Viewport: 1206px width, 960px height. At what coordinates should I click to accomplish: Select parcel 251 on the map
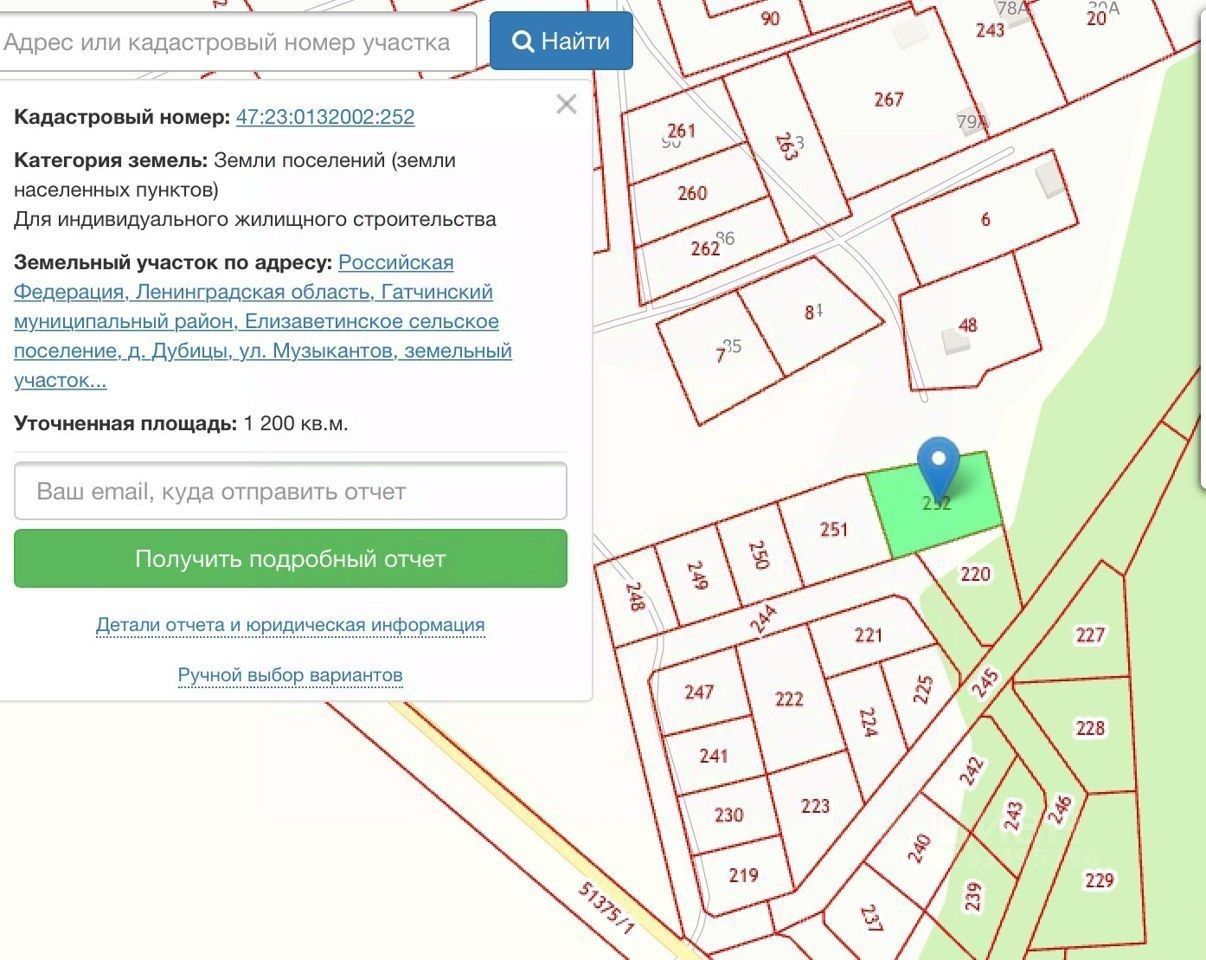coord(834,530)
